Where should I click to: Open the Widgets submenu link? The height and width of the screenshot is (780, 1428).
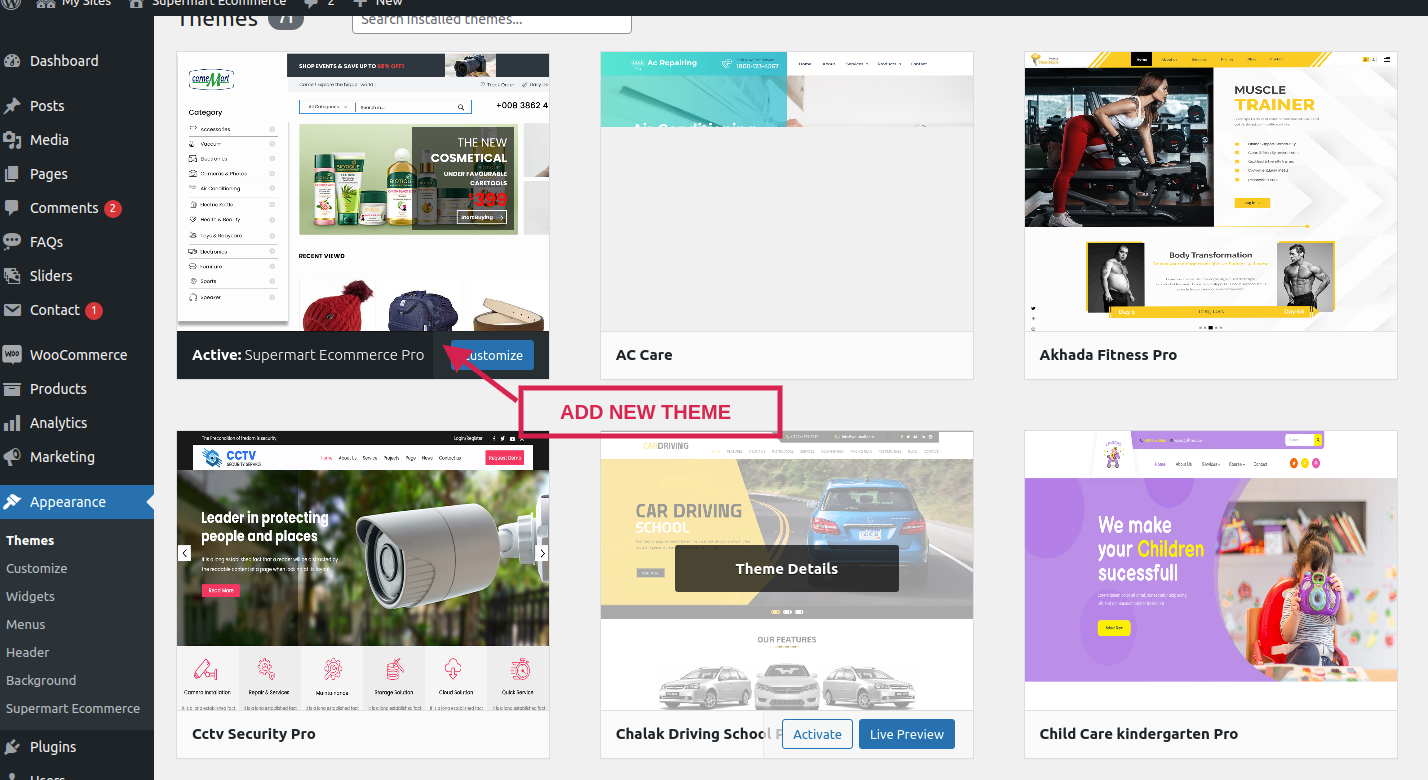(x=30, y=596)
